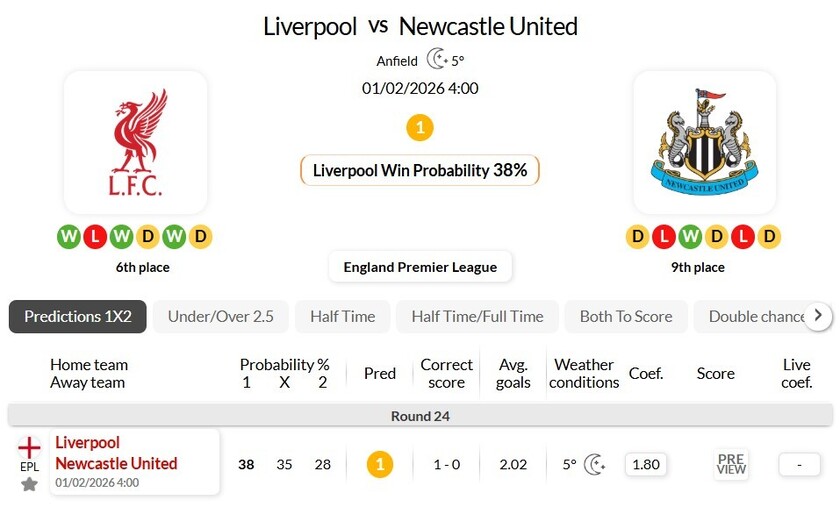Click the orange prediction circle in the Pred column
The image size is (840, 507).
click(x=380, y=464)
